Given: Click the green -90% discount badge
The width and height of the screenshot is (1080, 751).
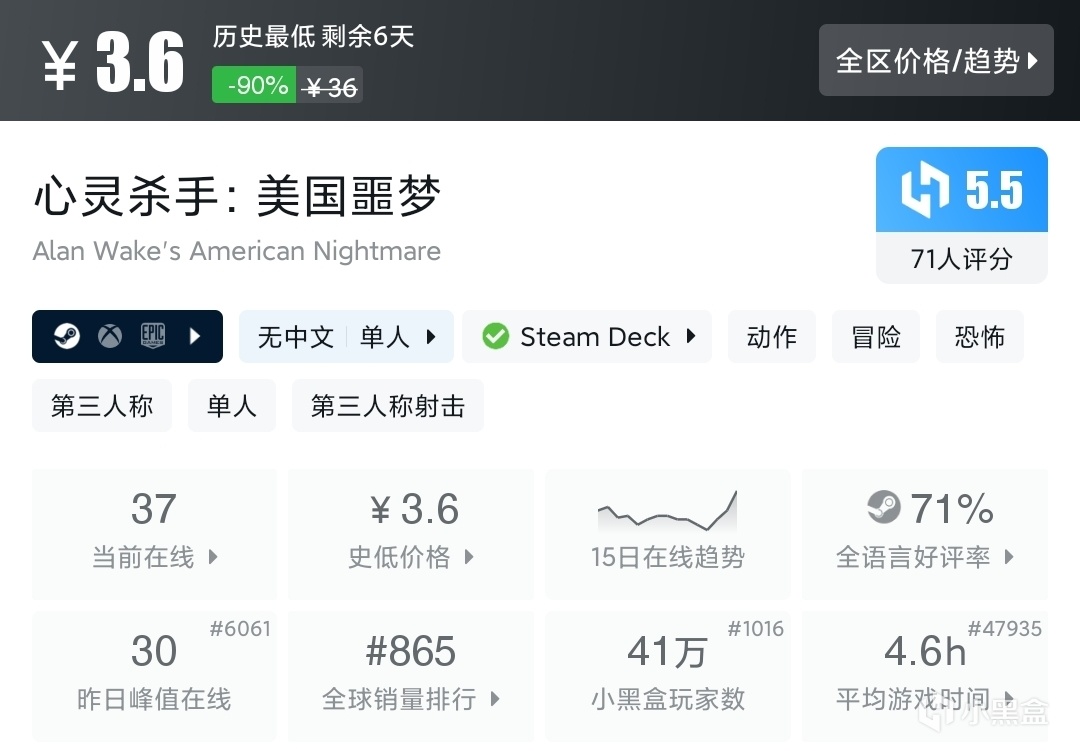Looking at the screenshot, I should click(254, 86).
